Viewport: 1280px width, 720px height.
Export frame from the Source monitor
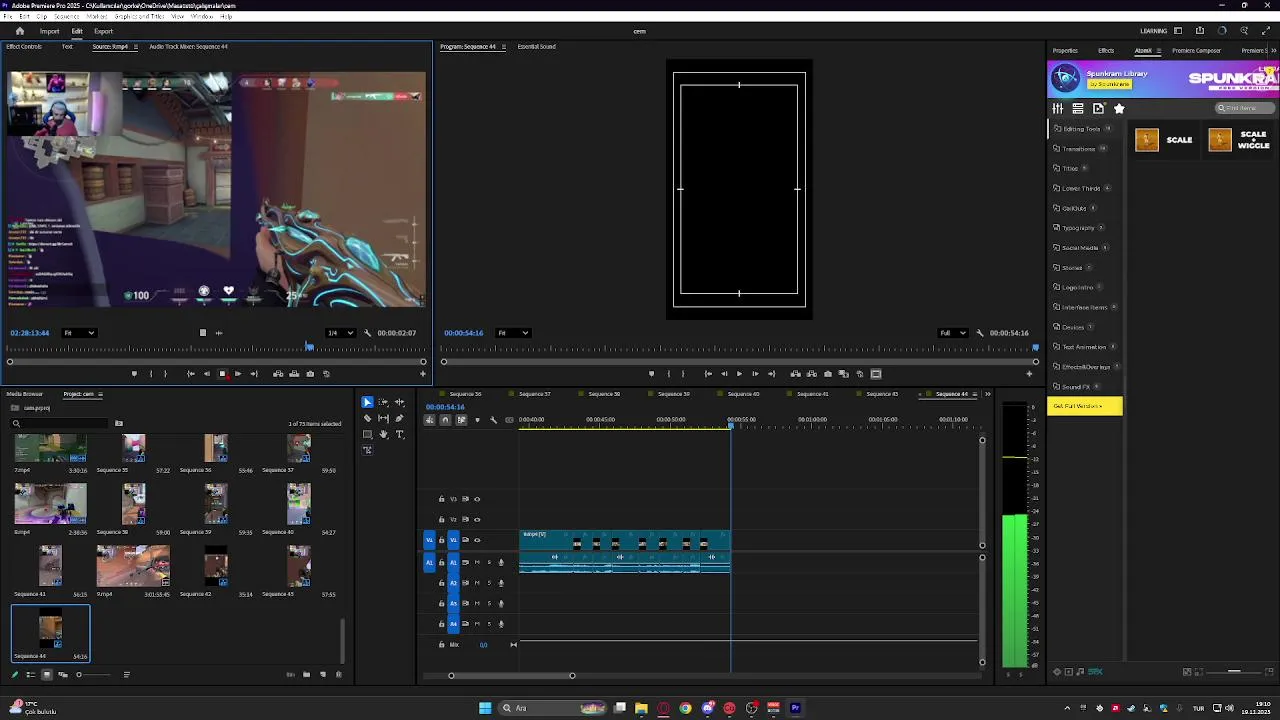coord(310,374)
